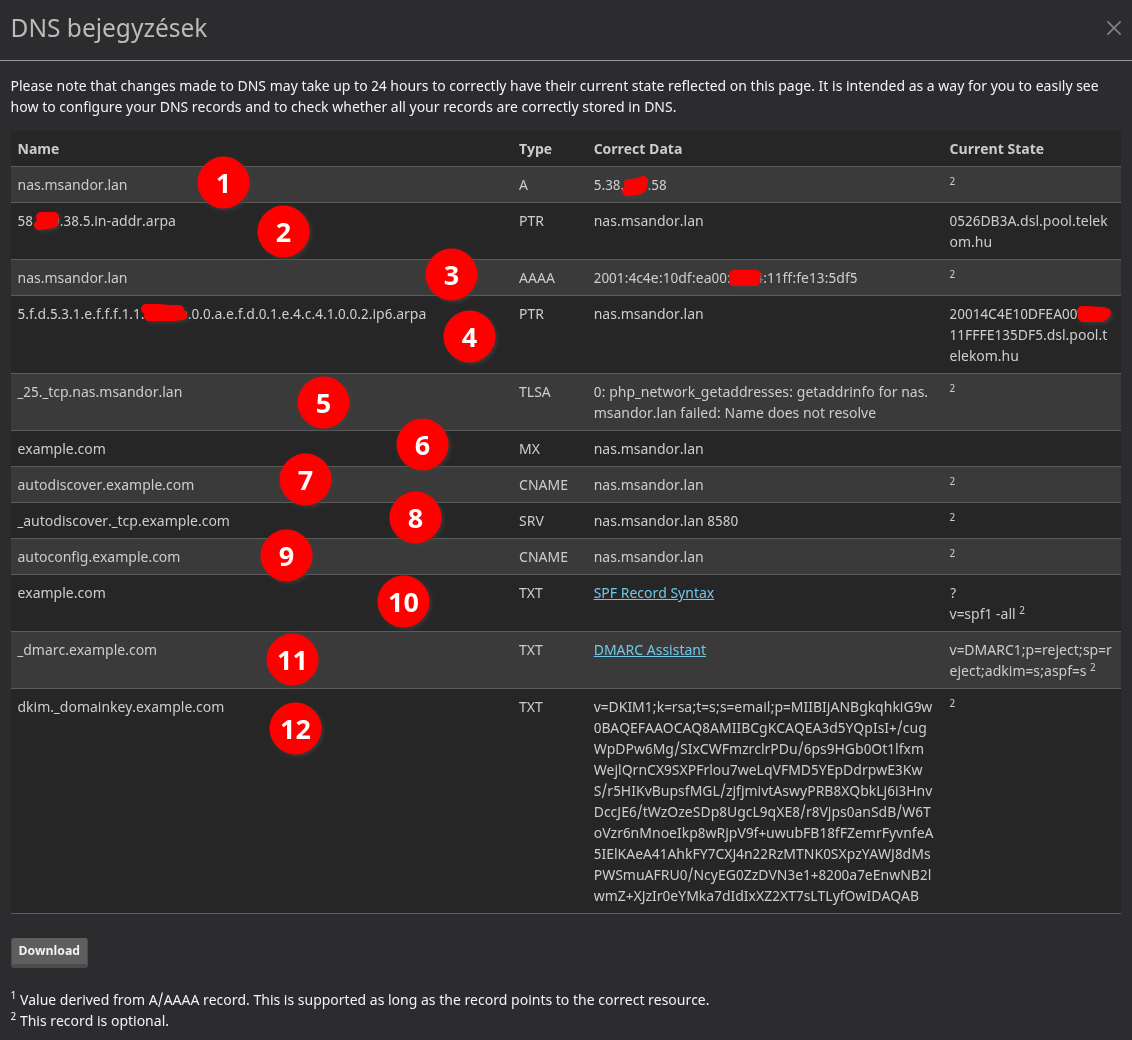
Task: Click the Current State column header
Action: pyautogui.click(x=996, y=149)
